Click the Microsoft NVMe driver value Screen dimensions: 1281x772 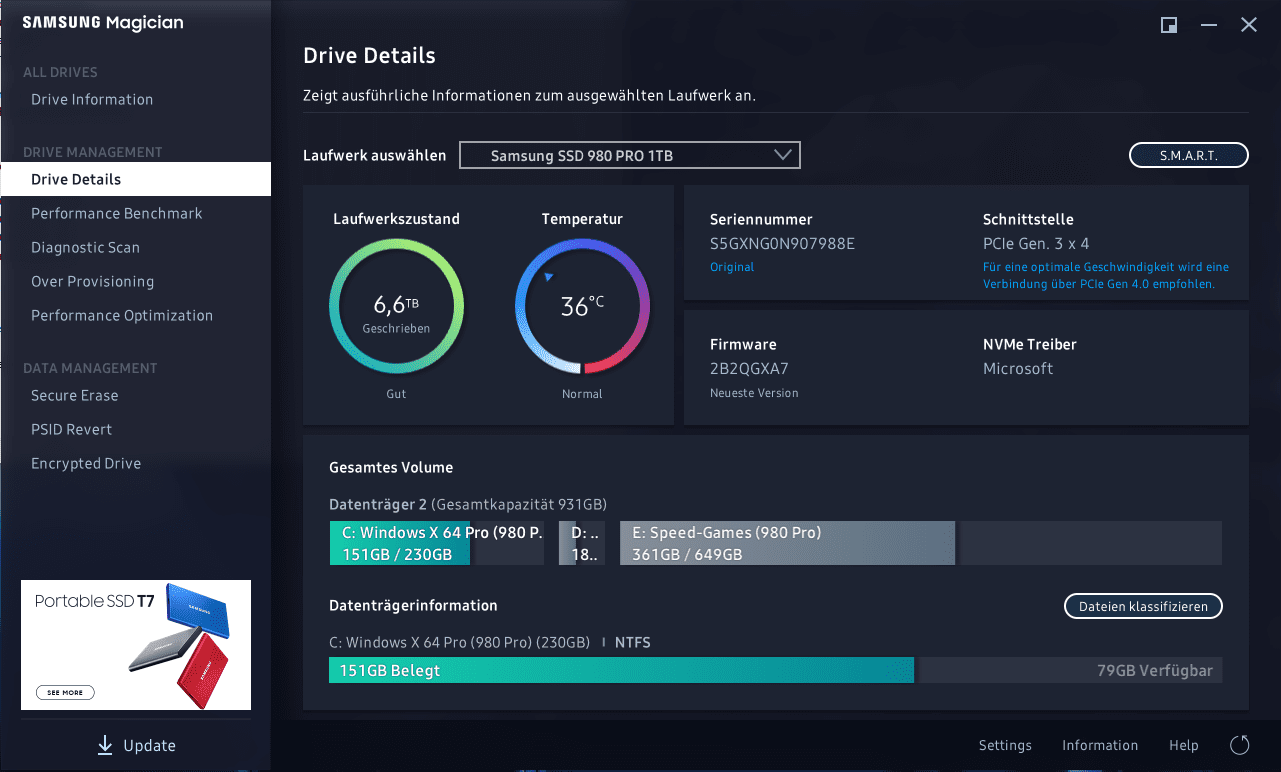[x=1018, y=368]
